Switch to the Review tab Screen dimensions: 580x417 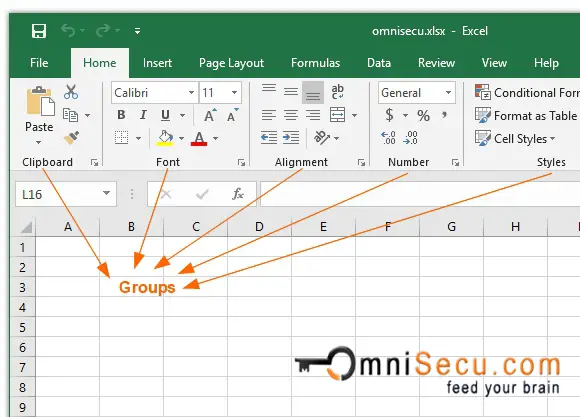coord(436,63)
